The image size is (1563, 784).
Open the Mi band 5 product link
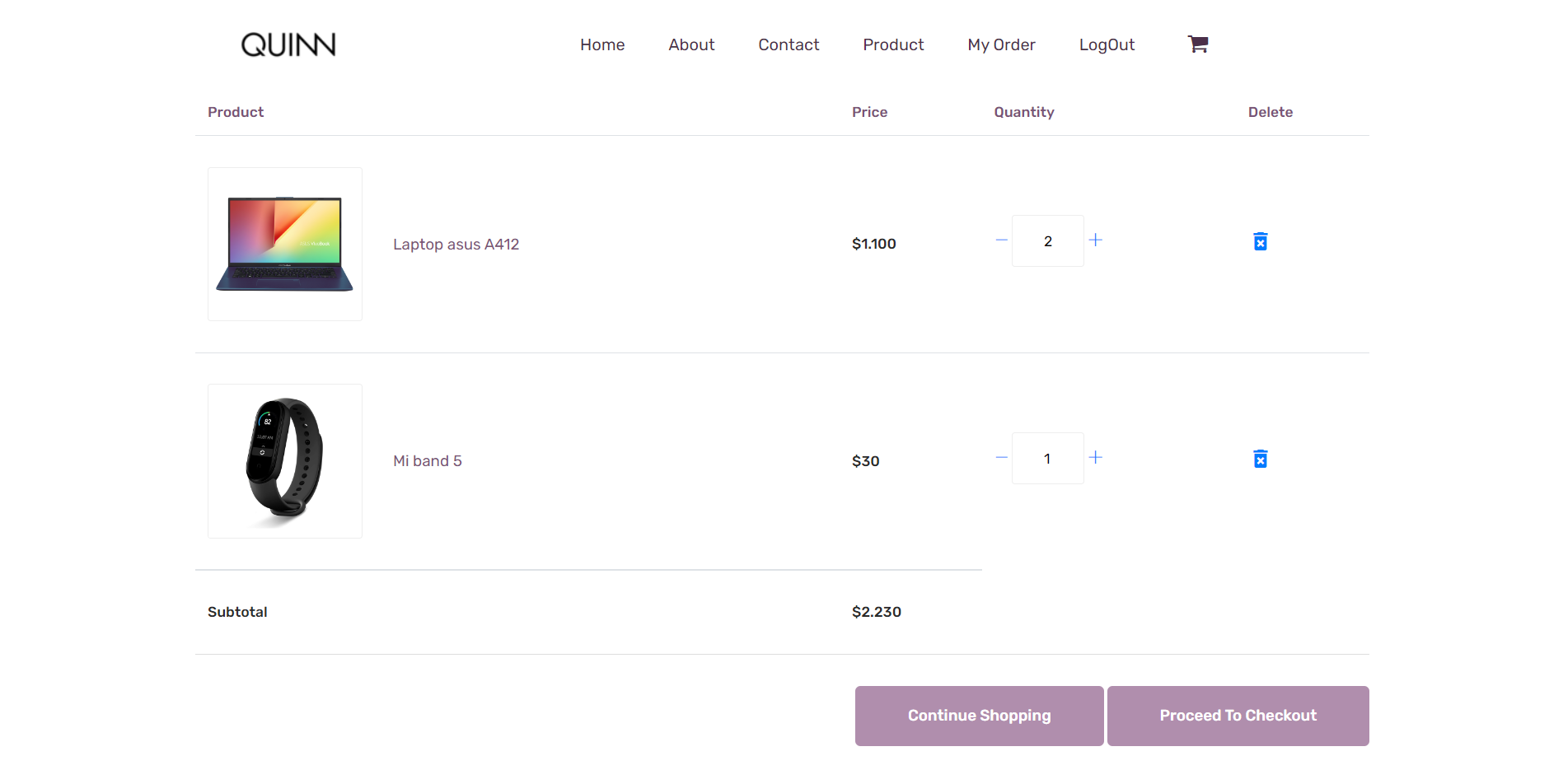click(427, 460)
